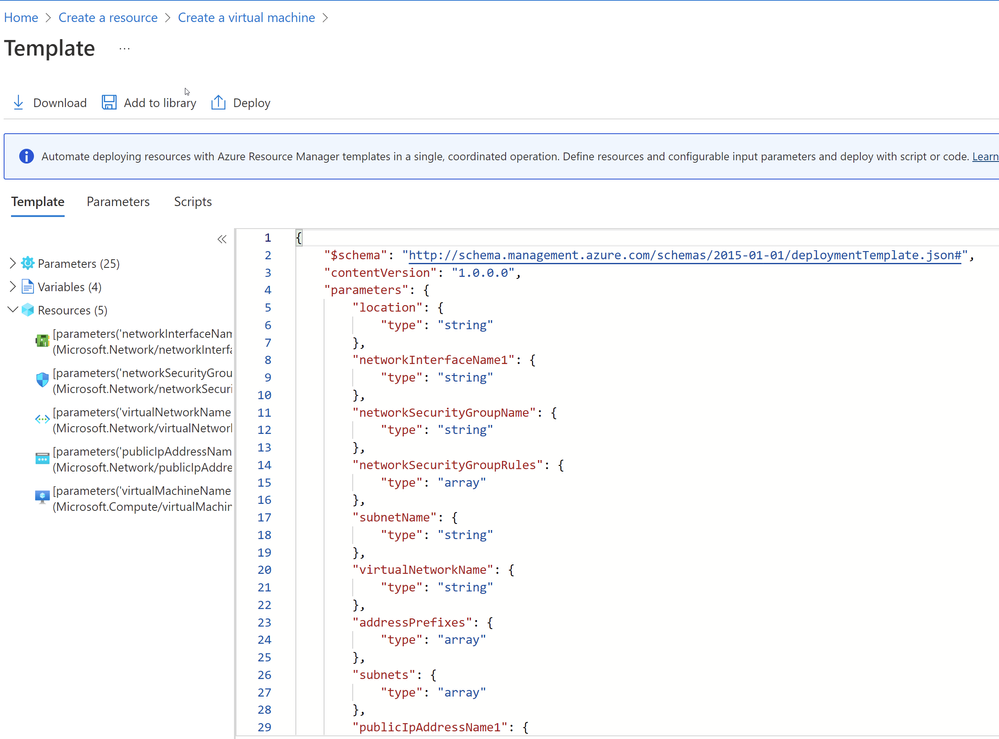
Task: Click the Parameters gear icon in tree
Action: pos(27,263)
